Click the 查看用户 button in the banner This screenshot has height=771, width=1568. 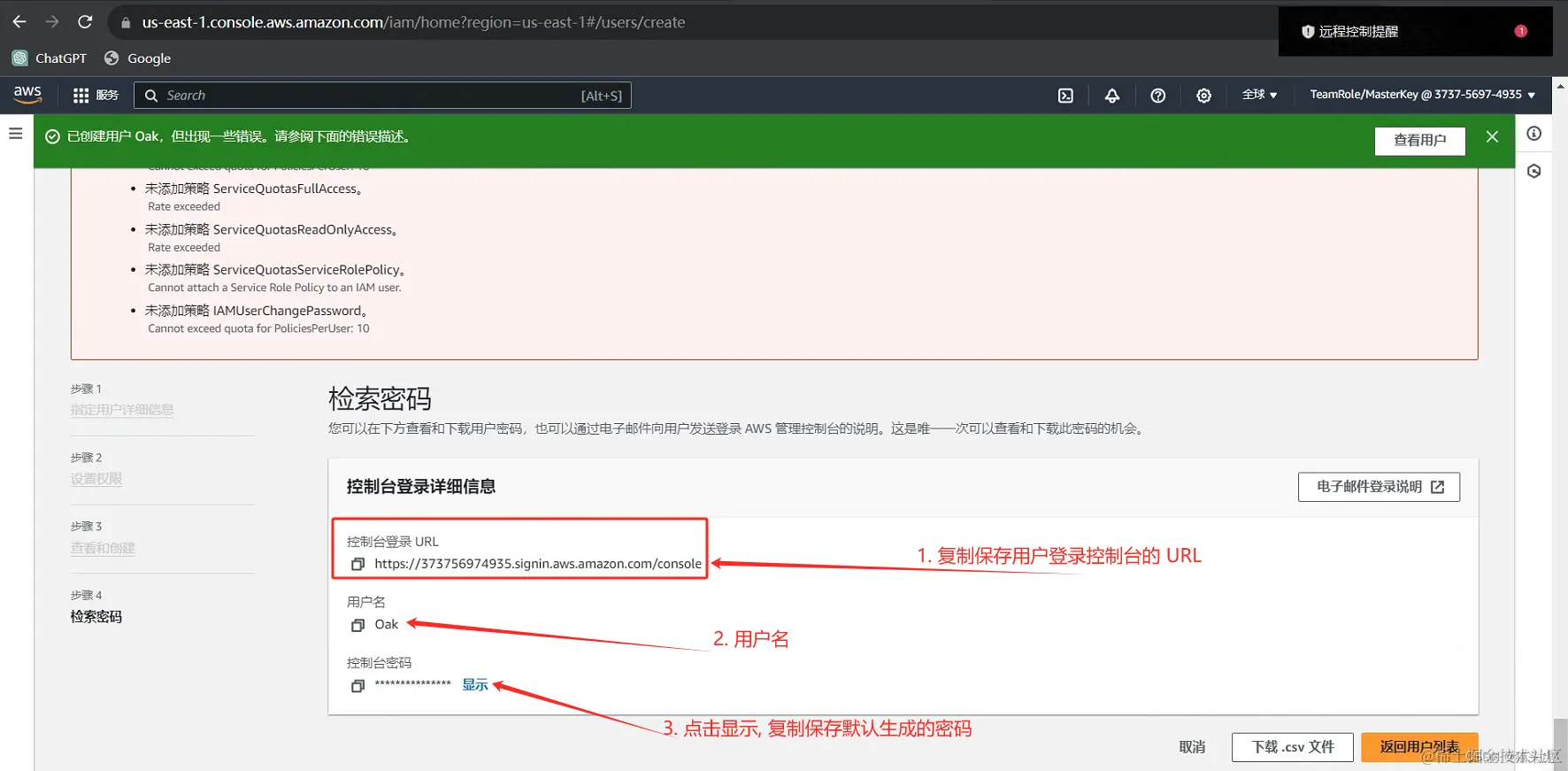1419,141
